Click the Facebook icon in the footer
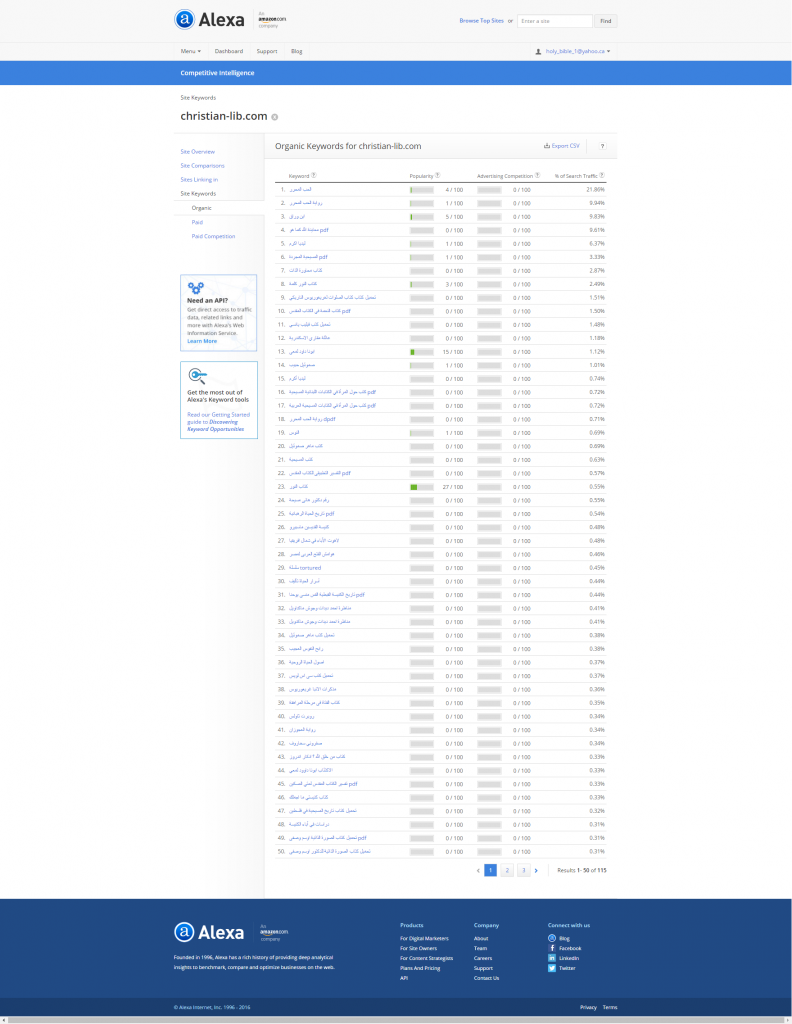Image resolution: width=792 pixels, height=1024 pixels. pos(552,948)
